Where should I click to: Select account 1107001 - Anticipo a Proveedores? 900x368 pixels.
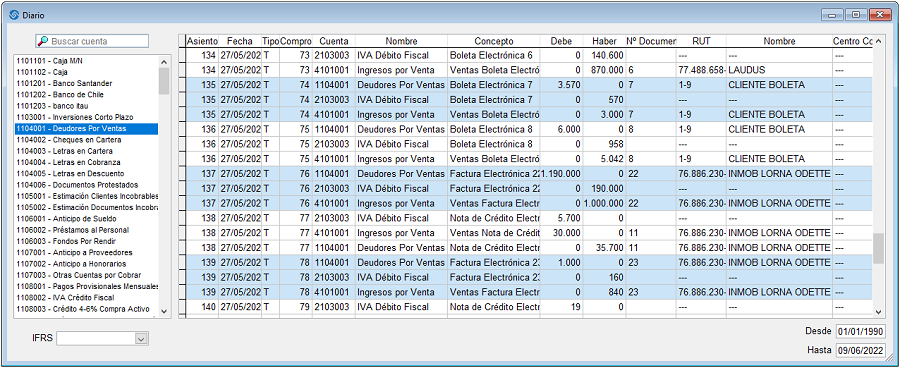(x=86, y=253)
